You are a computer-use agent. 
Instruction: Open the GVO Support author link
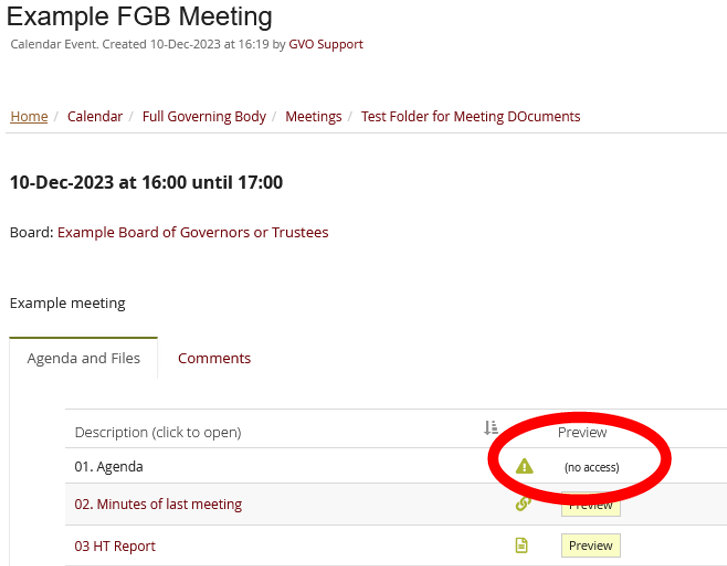(326, 44)
